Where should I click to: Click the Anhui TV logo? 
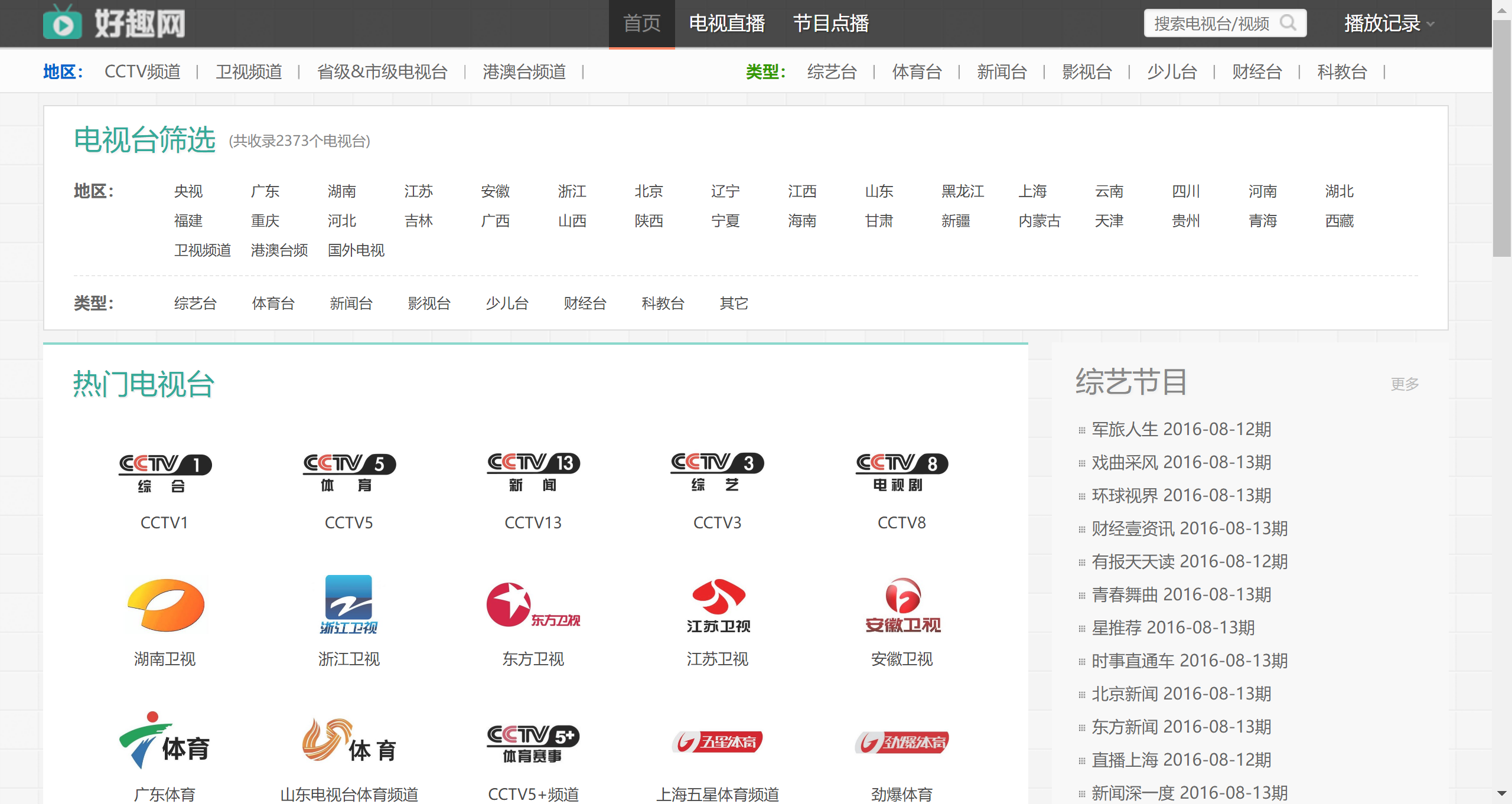click(902, 605)
